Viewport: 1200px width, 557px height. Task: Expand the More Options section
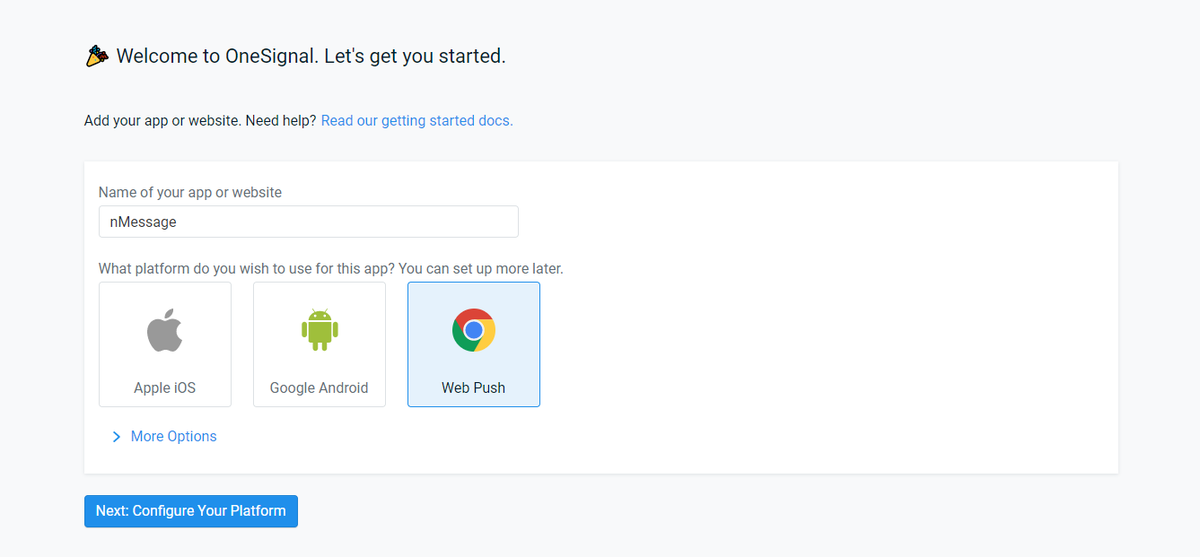164,437
